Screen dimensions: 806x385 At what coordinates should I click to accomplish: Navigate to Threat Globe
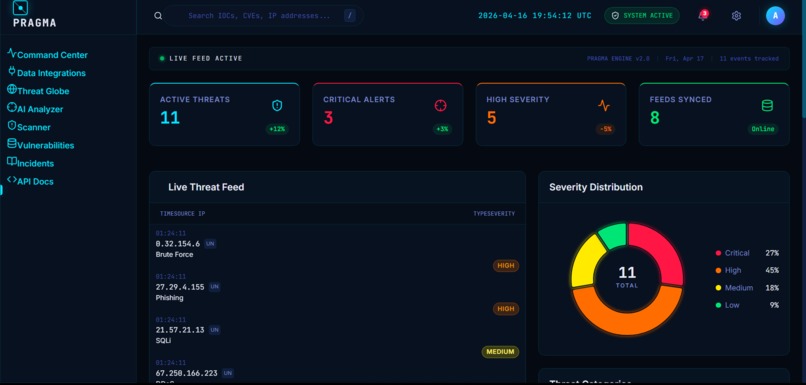(43, 91)
